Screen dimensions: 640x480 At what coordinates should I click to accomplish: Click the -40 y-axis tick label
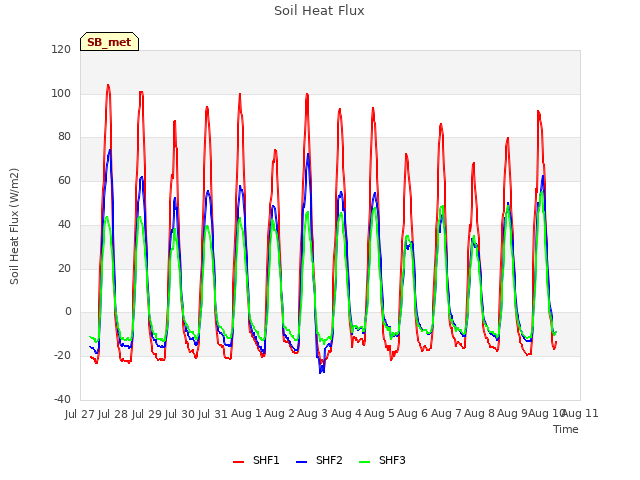62,399
